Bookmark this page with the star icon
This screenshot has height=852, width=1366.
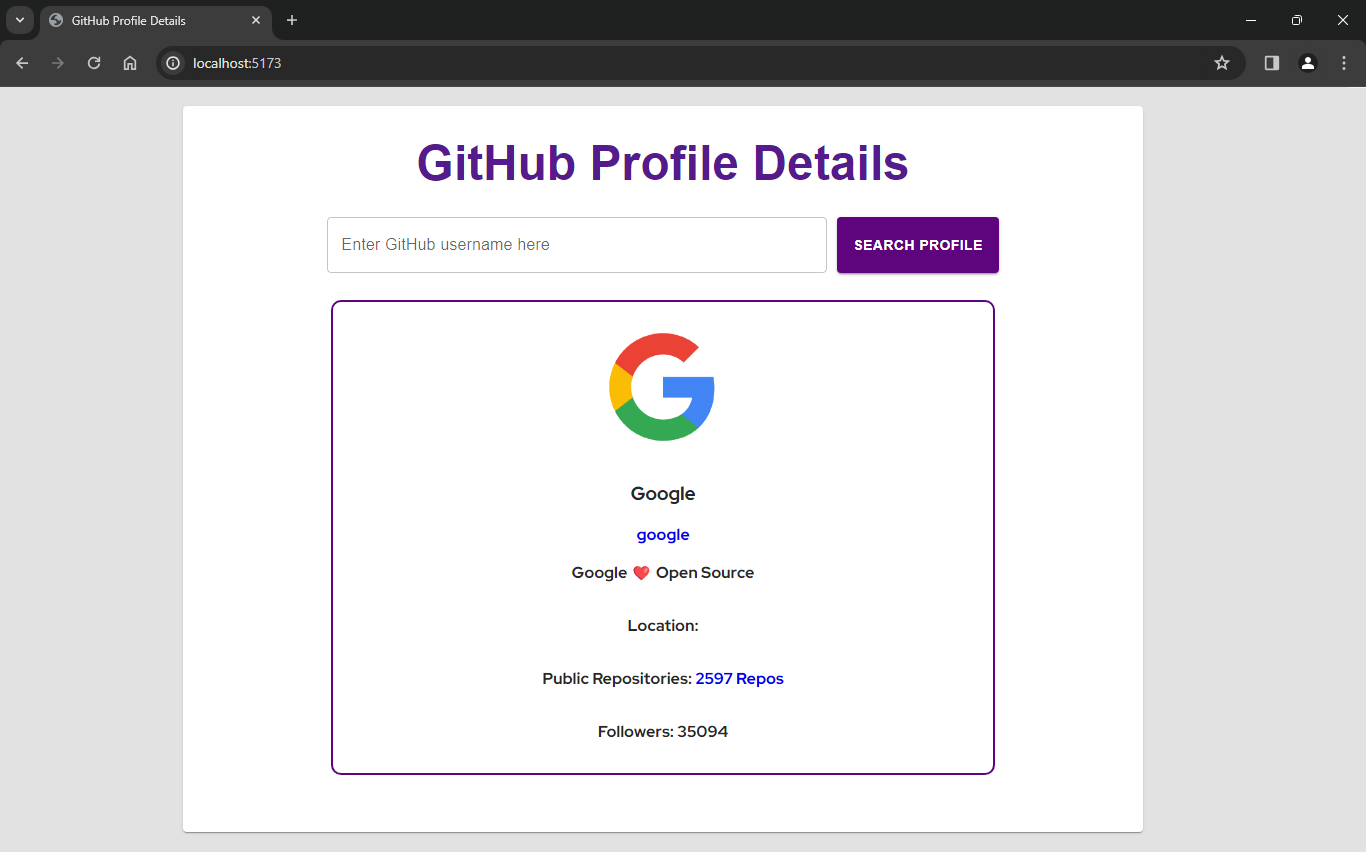click(x=1222, y=63)
